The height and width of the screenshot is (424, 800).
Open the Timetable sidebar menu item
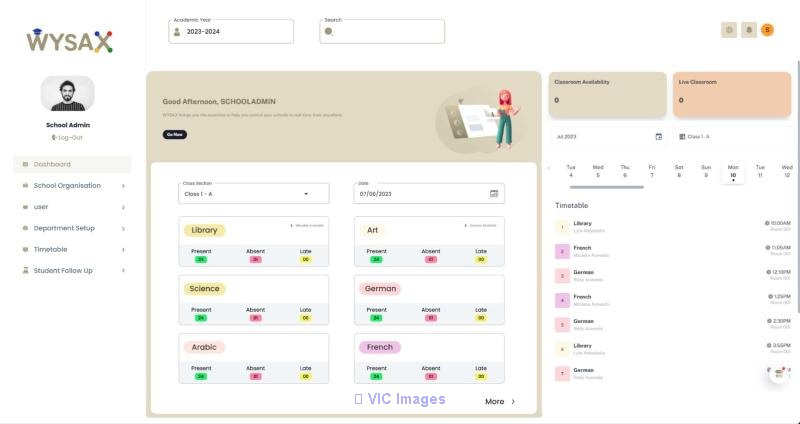(72, 250)
